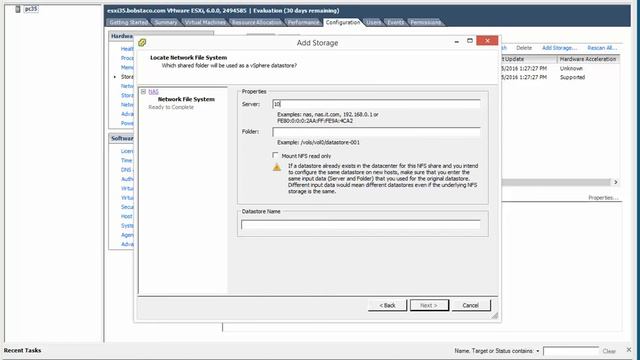Open the Name, Target or Status filter dropdown
Image resolution: width=640 pixels, height=360 pixels.
pos(538,351)
